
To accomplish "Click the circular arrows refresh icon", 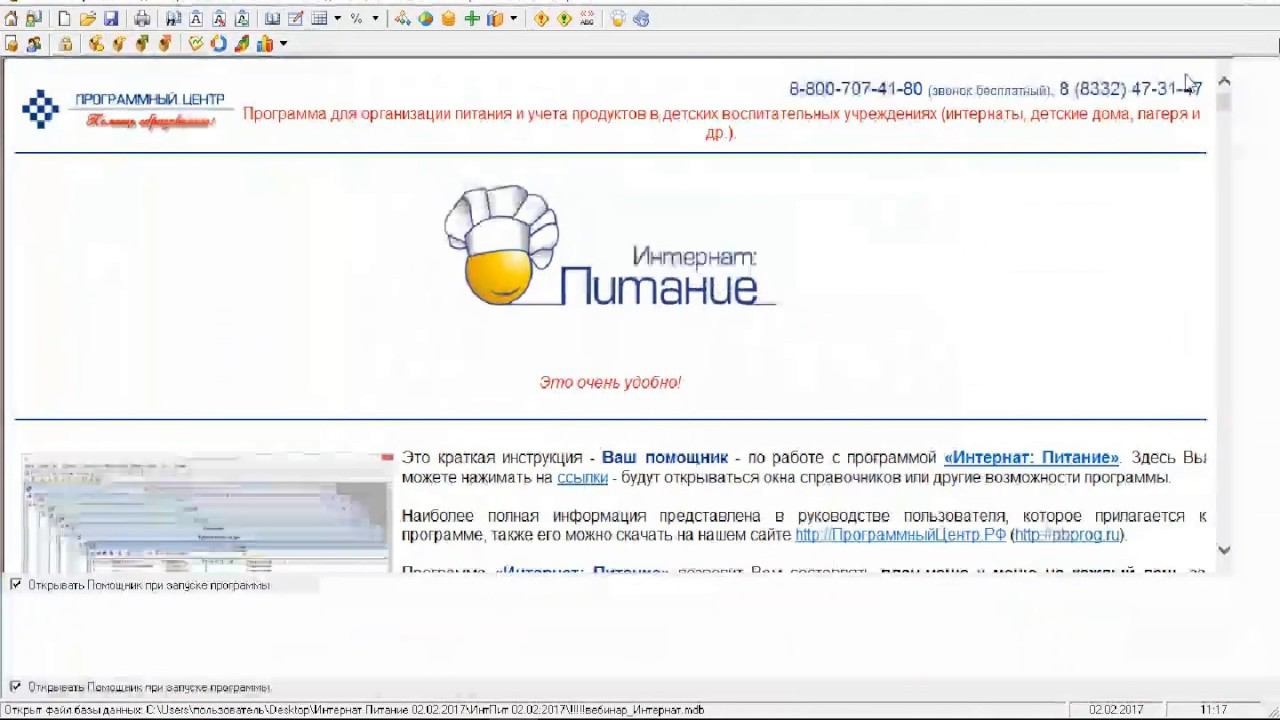I will [218, 44].
